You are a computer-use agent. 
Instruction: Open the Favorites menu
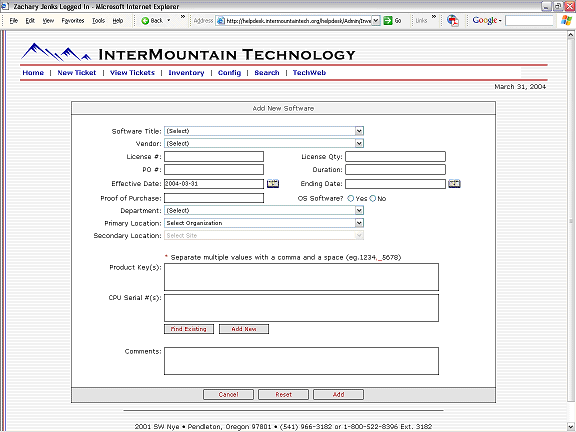click(73, 21)
